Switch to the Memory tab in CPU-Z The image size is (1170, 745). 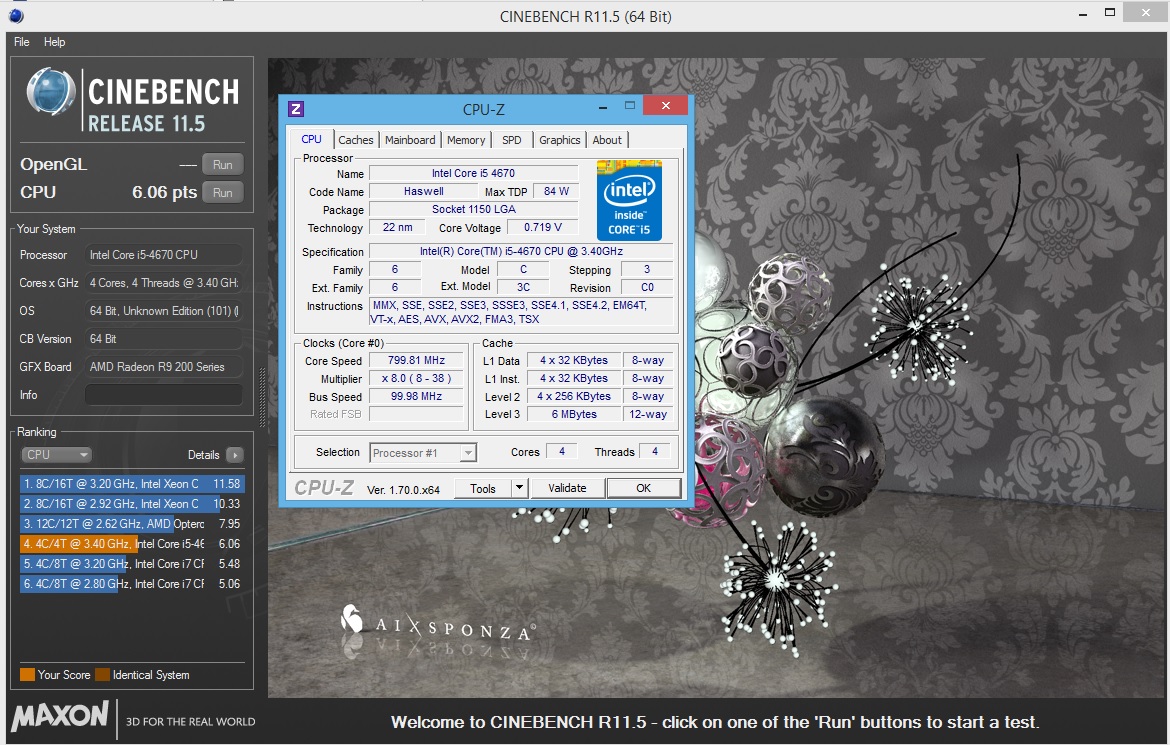tap(466, 140)
